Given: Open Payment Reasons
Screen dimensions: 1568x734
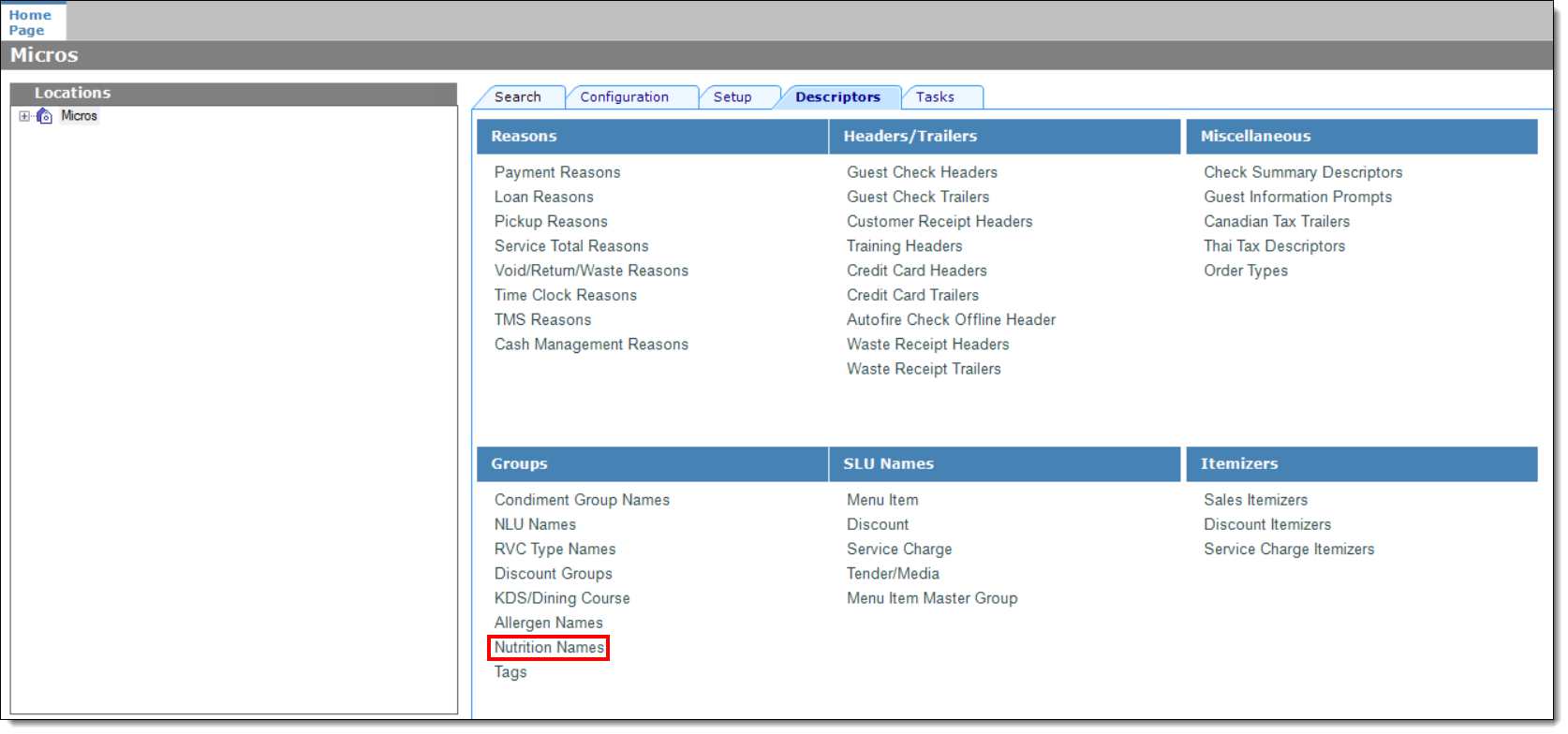Looking at the screenshot, I should point(557,172).
